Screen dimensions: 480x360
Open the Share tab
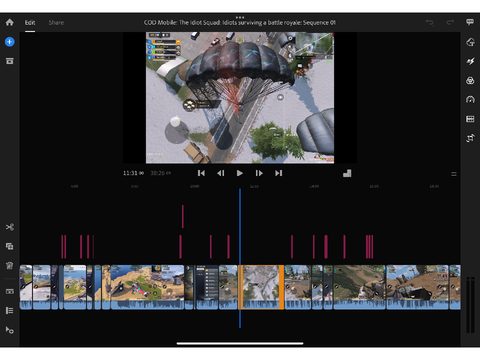[x=56, y=22]
